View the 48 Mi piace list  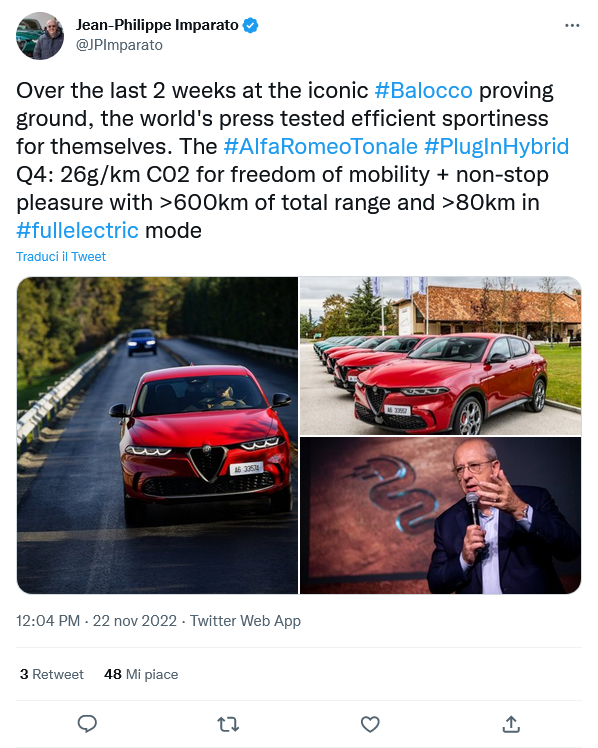coord(141,674)
